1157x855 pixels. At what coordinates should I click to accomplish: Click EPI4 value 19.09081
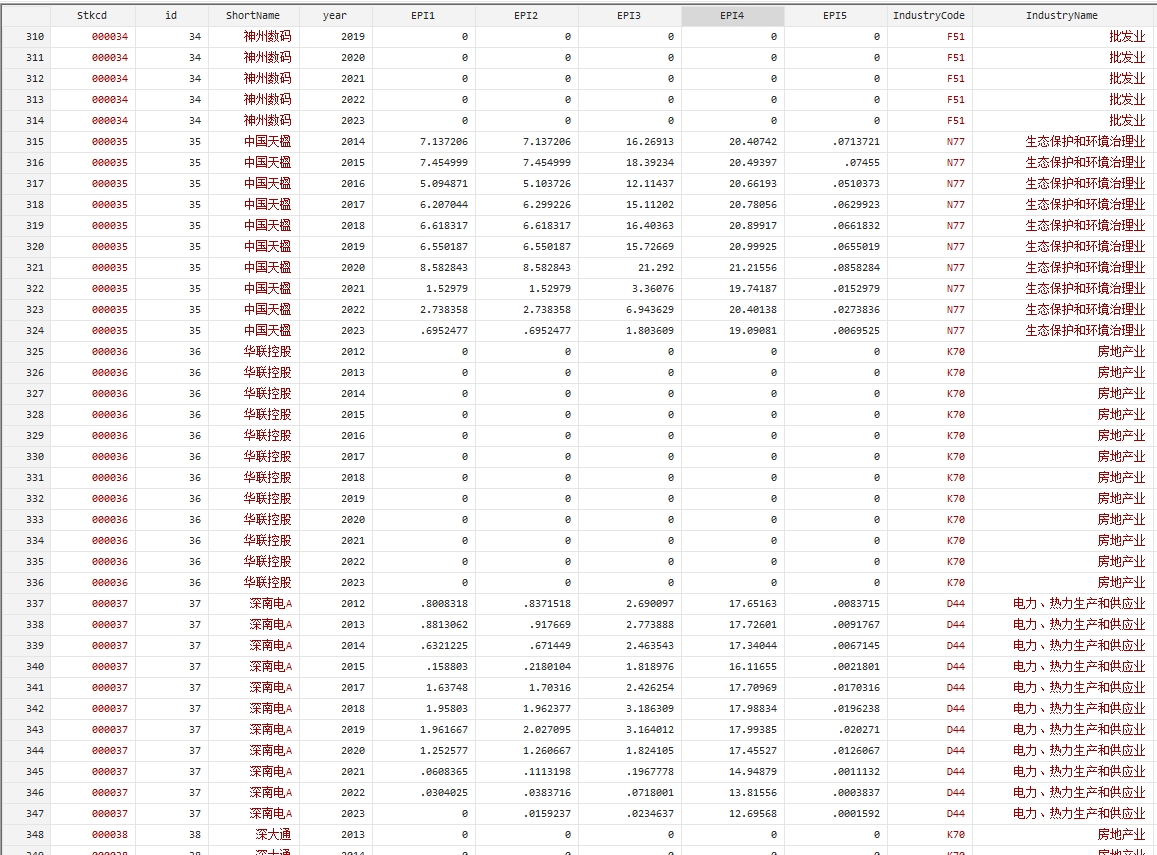pos(753,330)
